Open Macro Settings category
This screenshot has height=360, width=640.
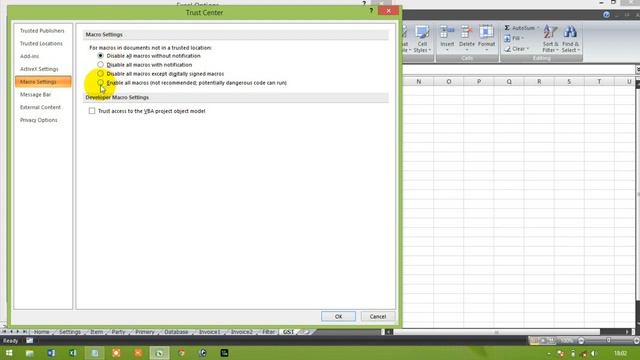[x=43, y=82]
